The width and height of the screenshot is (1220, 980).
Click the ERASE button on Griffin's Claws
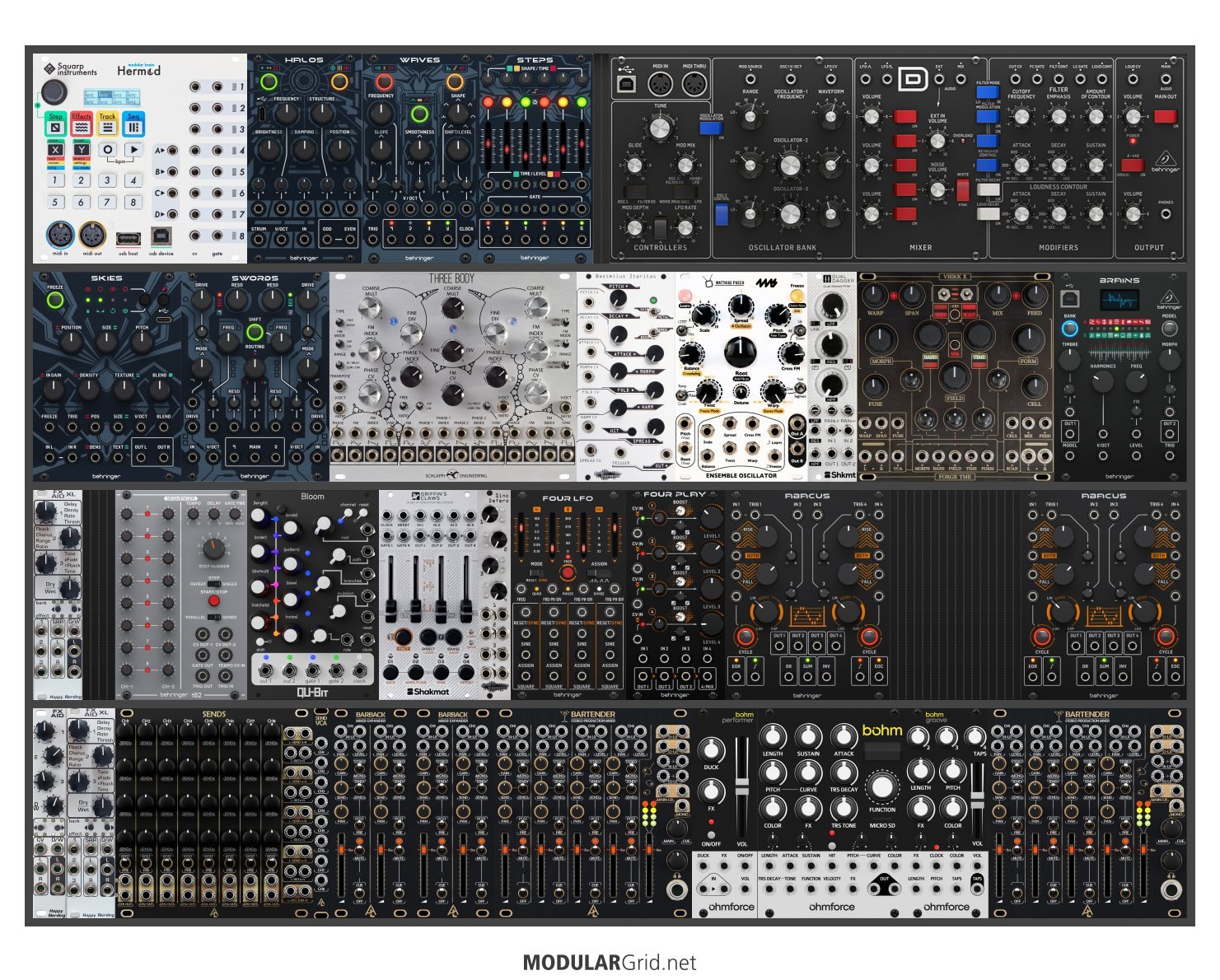click(x=453, y=638)
